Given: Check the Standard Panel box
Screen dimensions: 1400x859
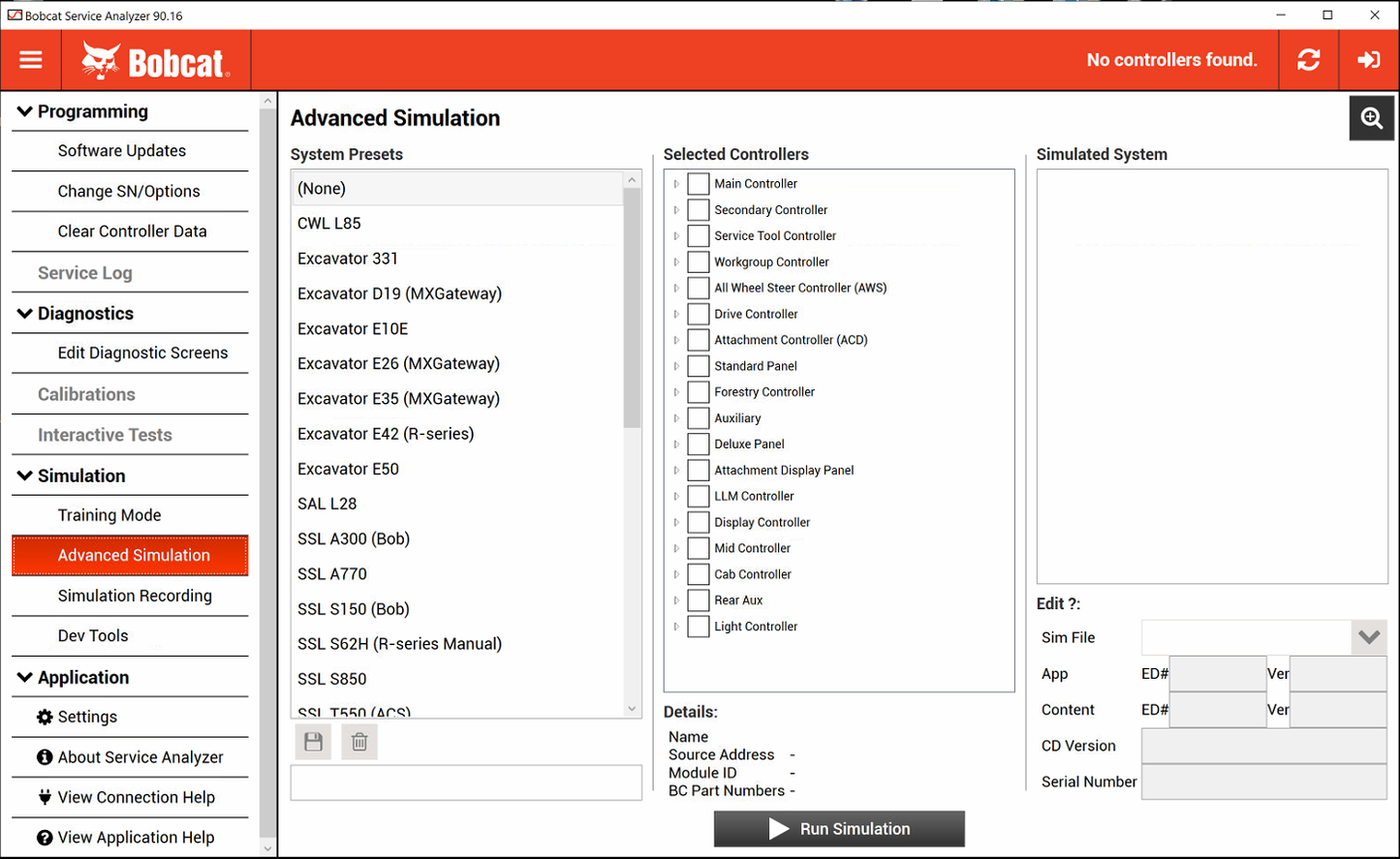Looking at the screenshot, I should coord(699,366).
